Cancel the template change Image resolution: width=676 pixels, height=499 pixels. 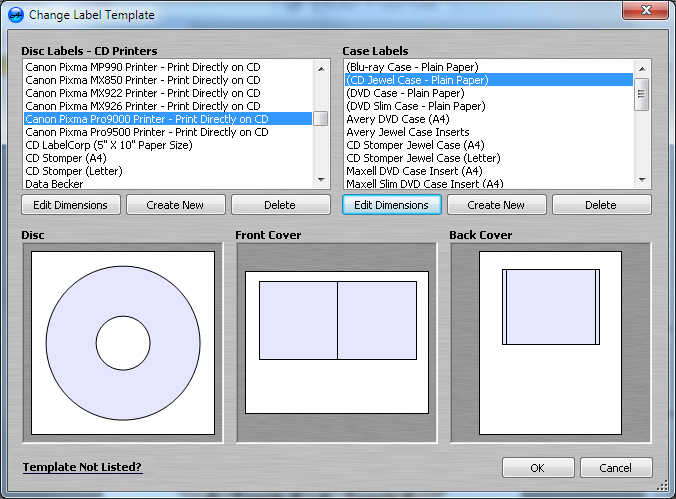tap(616, 468)
